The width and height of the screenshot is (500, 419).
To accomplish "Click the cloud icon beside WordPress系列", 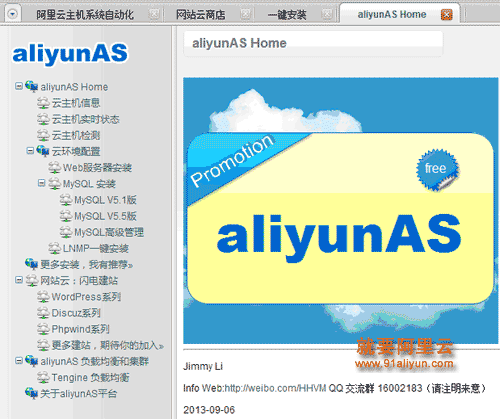I will (x=43, y=297).
